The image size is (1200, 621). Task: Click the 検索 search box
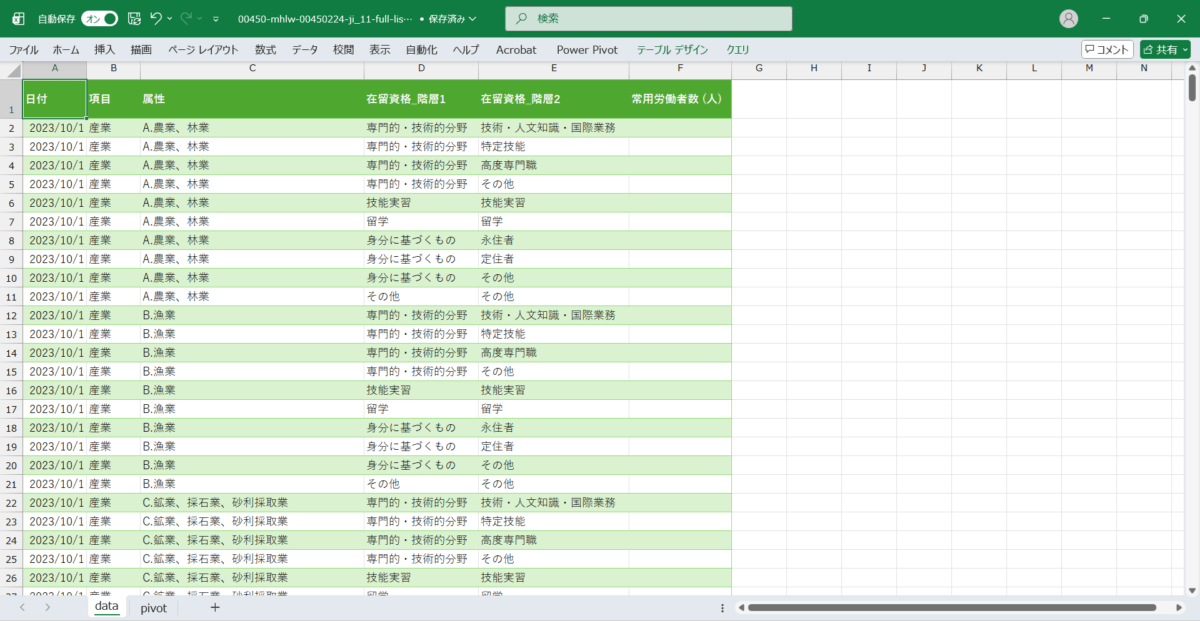point(648,19)
